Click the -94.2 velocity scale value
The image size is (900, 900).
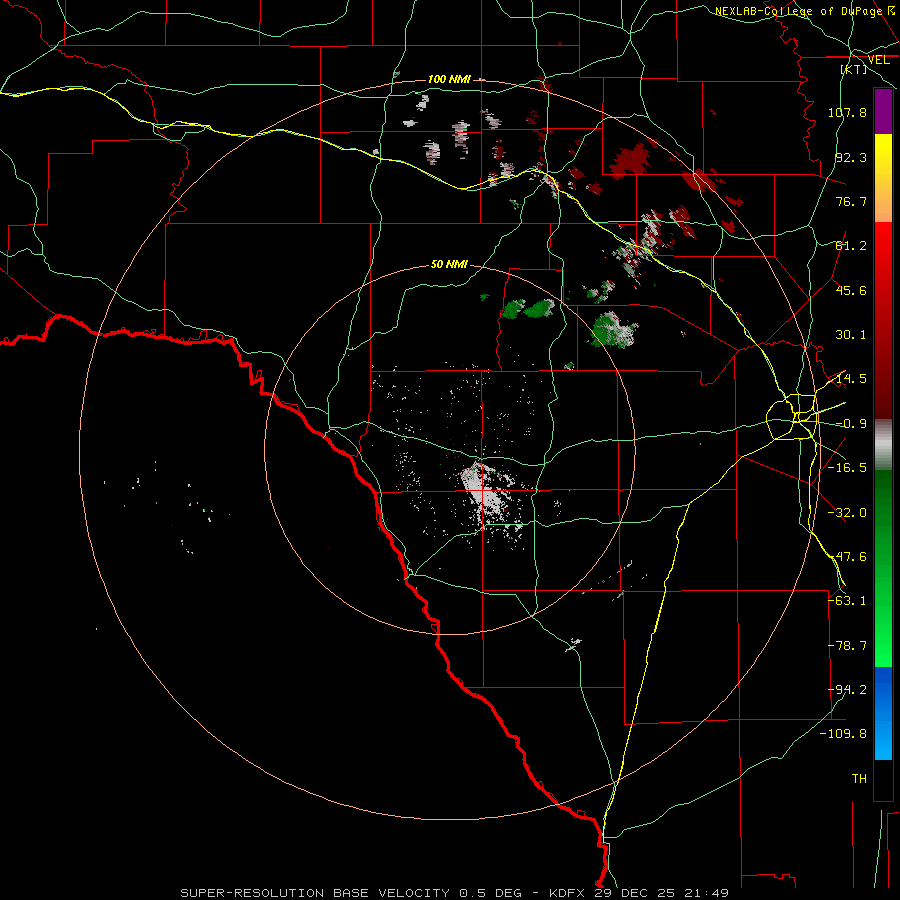point(847,690)
